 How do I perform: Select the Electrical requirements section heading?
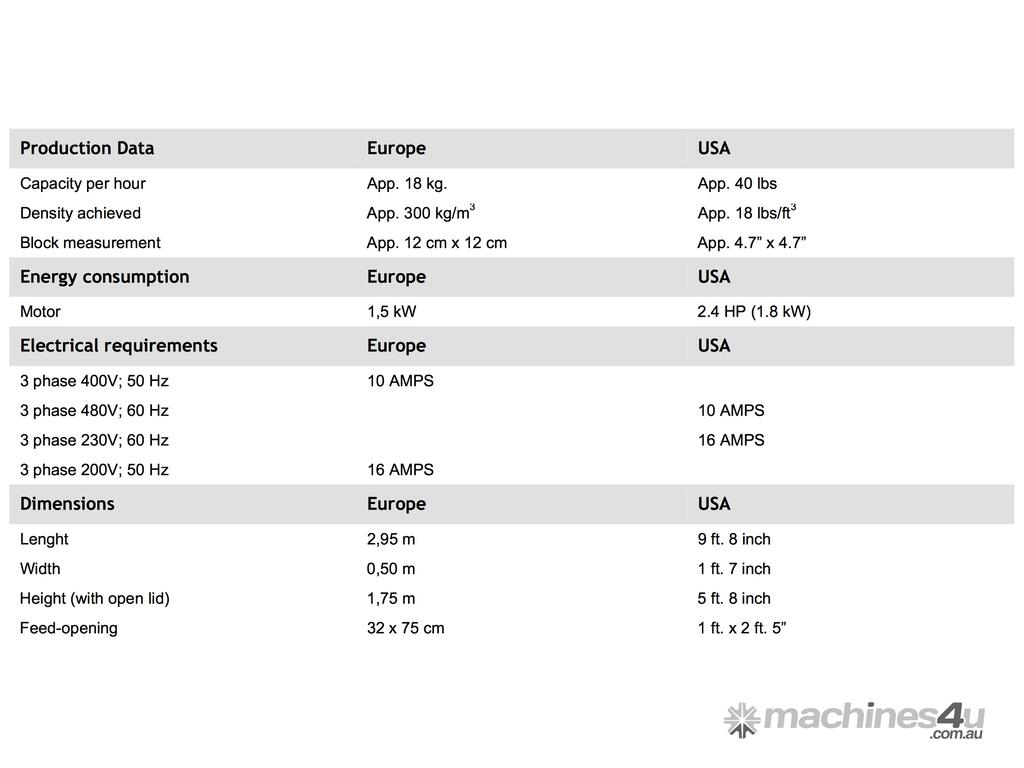(x=118, y=346)
